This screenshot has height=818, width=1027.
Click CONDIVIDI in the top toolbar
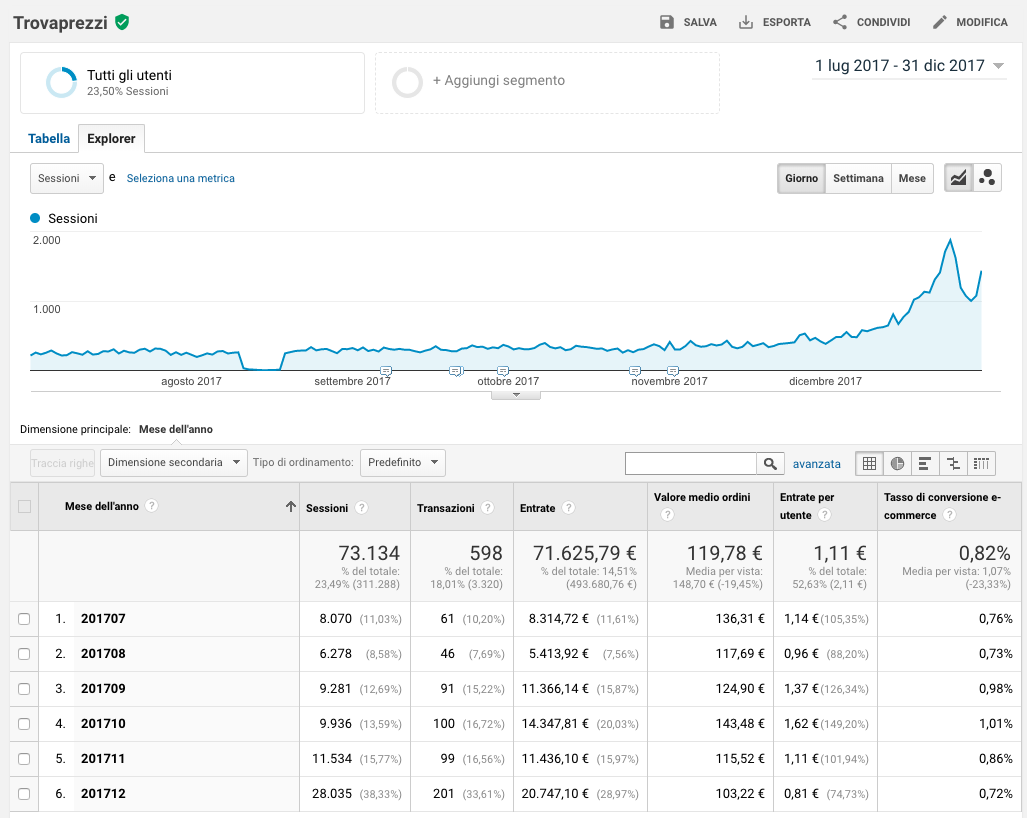click(x=884, y=22)
